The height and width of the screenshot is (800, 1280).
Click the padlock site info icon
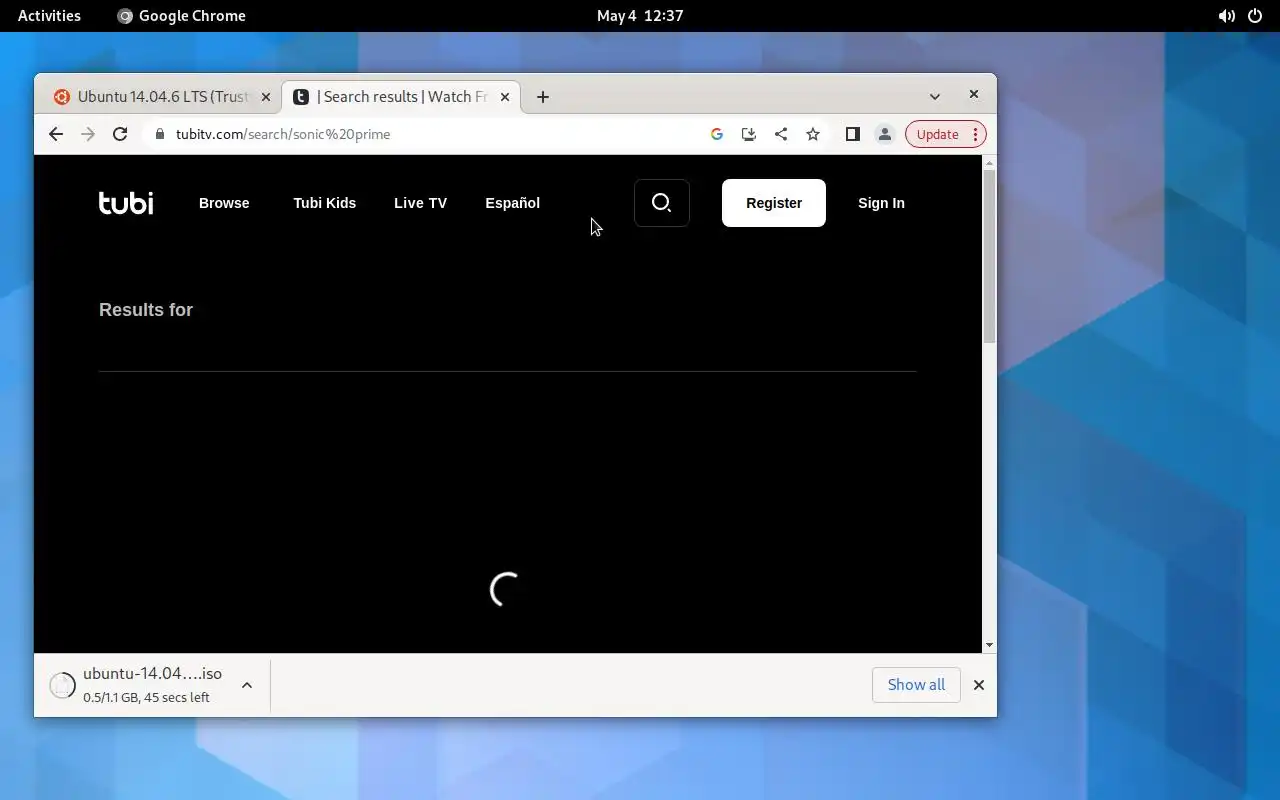click(159, 134)
